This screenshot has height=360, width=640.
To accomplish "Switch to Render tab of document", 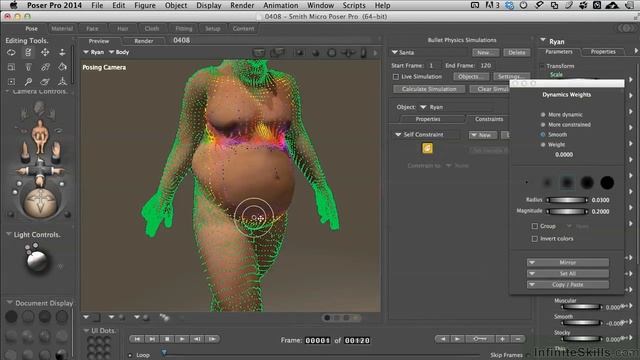I will 144,41.
